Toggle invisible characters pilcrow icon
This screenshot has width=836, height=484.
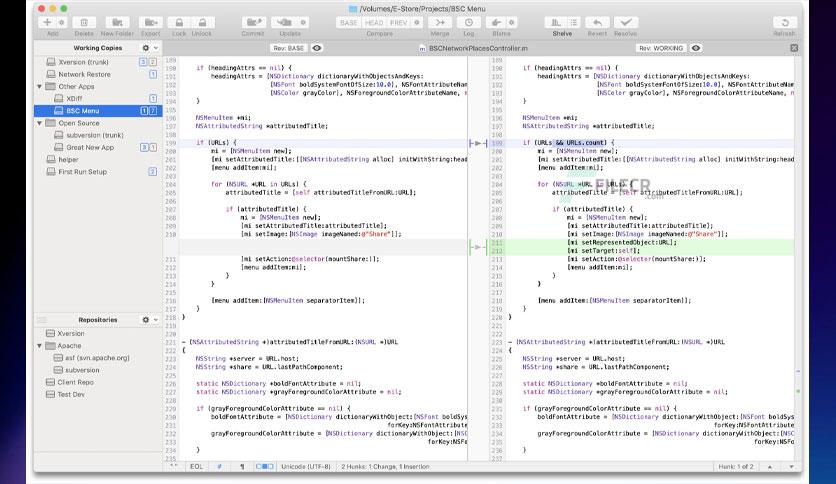(242, 467)
